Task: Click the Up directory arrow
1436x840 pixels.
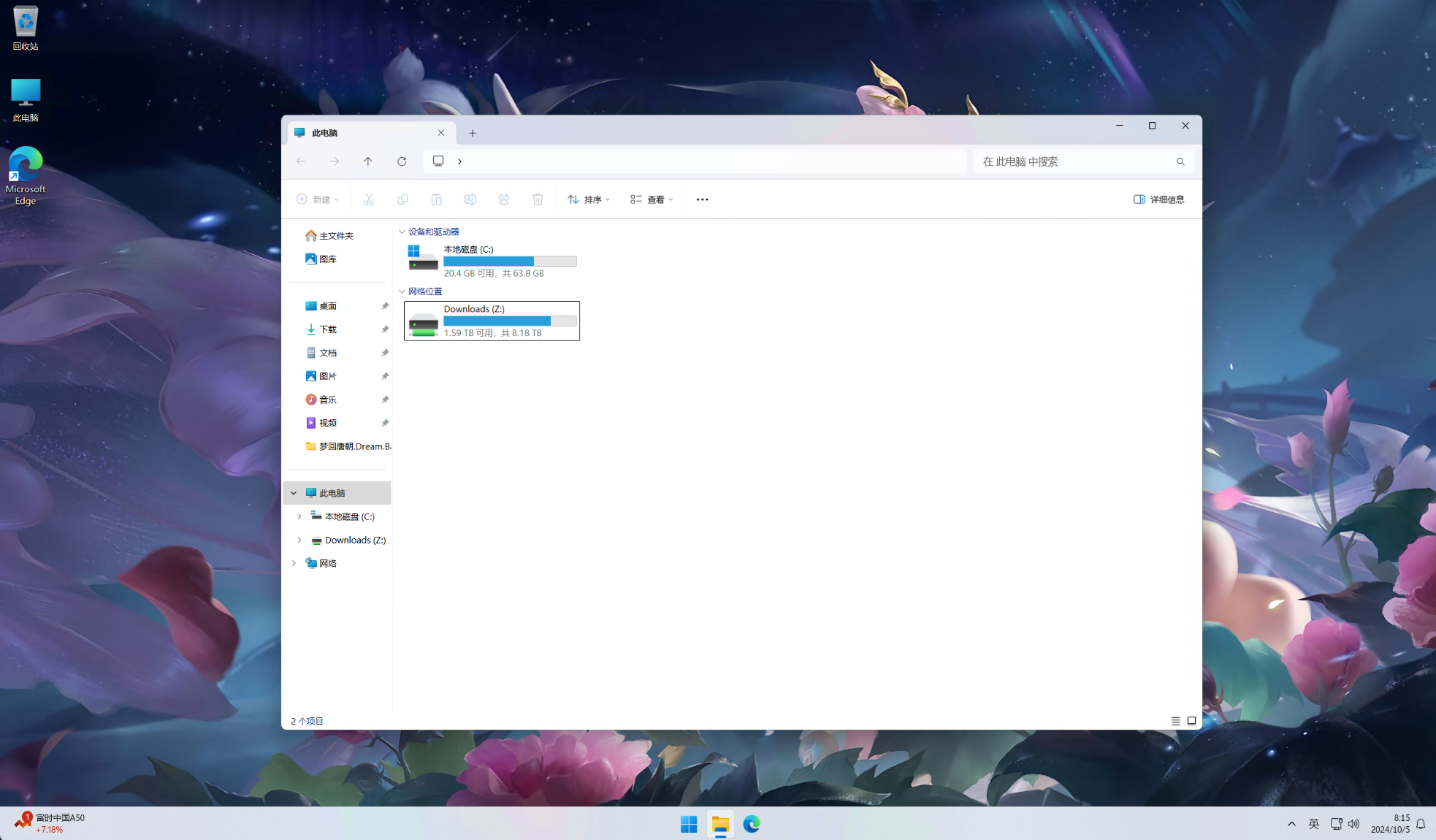Action: tap(368, 161)
